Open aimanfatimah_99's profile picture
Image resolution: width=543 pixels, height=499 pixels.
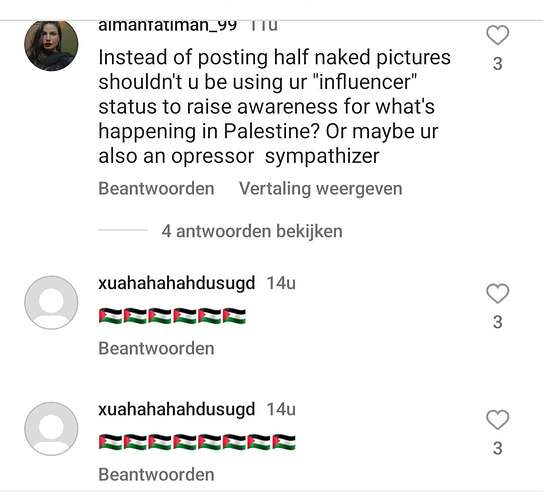51,45
